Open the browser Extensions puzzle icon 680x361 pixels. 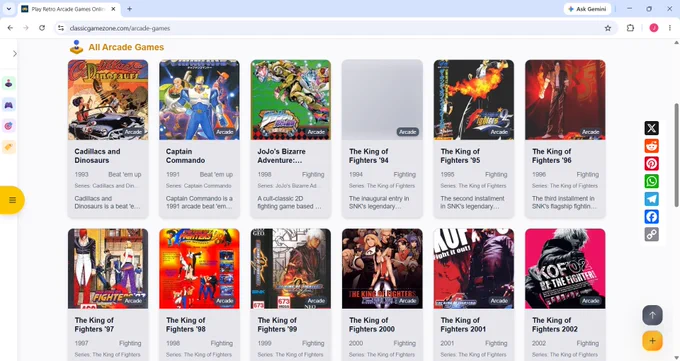[x=630, y=28]
